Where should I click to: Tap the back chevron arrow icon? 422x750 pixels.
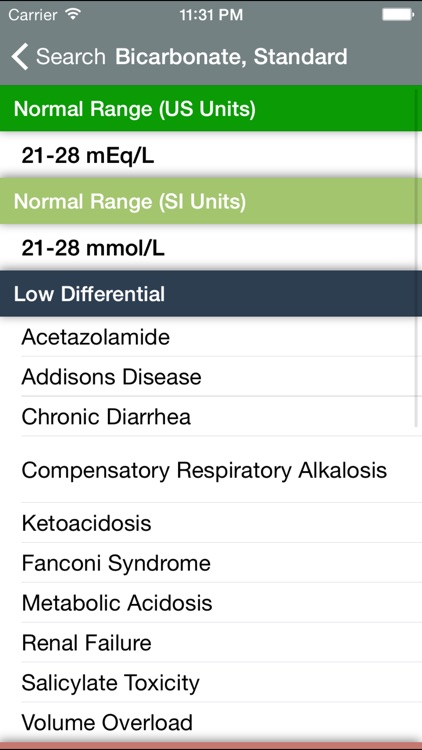click(x=20, y=56)
